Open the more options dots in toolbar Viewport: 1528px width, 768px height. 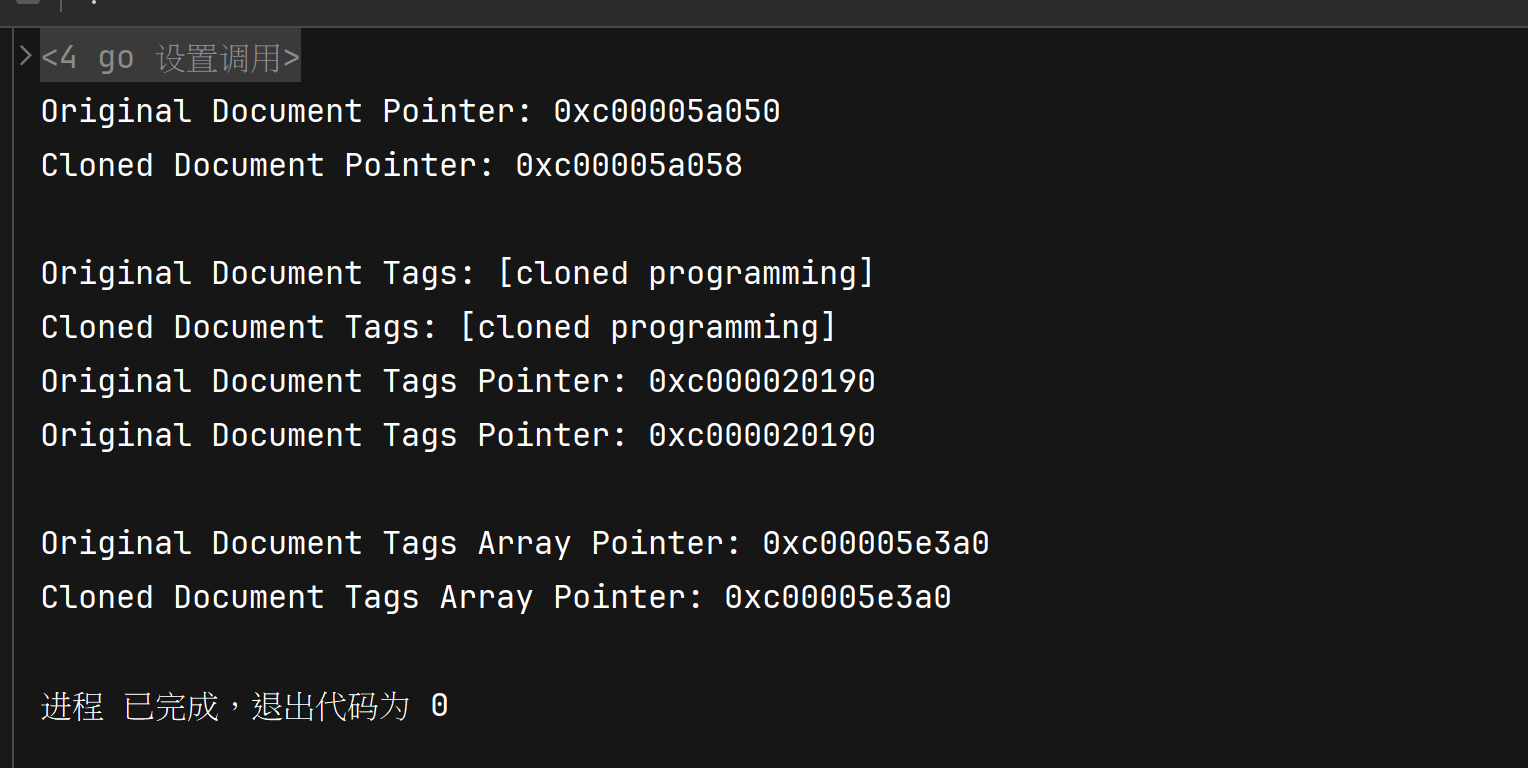pyautogui.click(x=93, y=3)
